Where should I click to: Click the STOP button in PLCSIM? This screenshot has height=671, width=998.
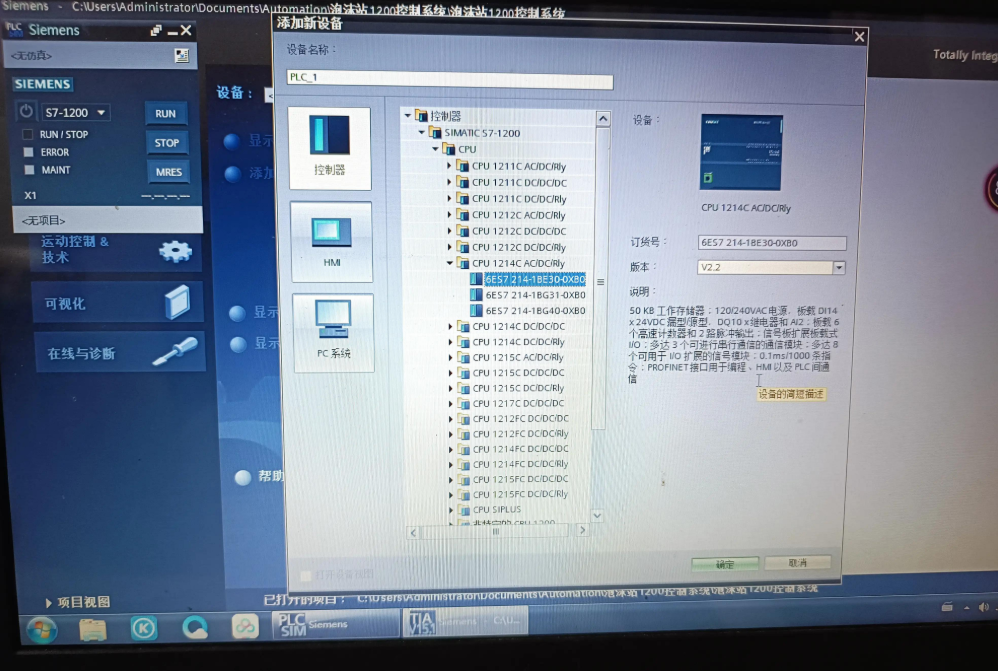(x=167, y=143)
